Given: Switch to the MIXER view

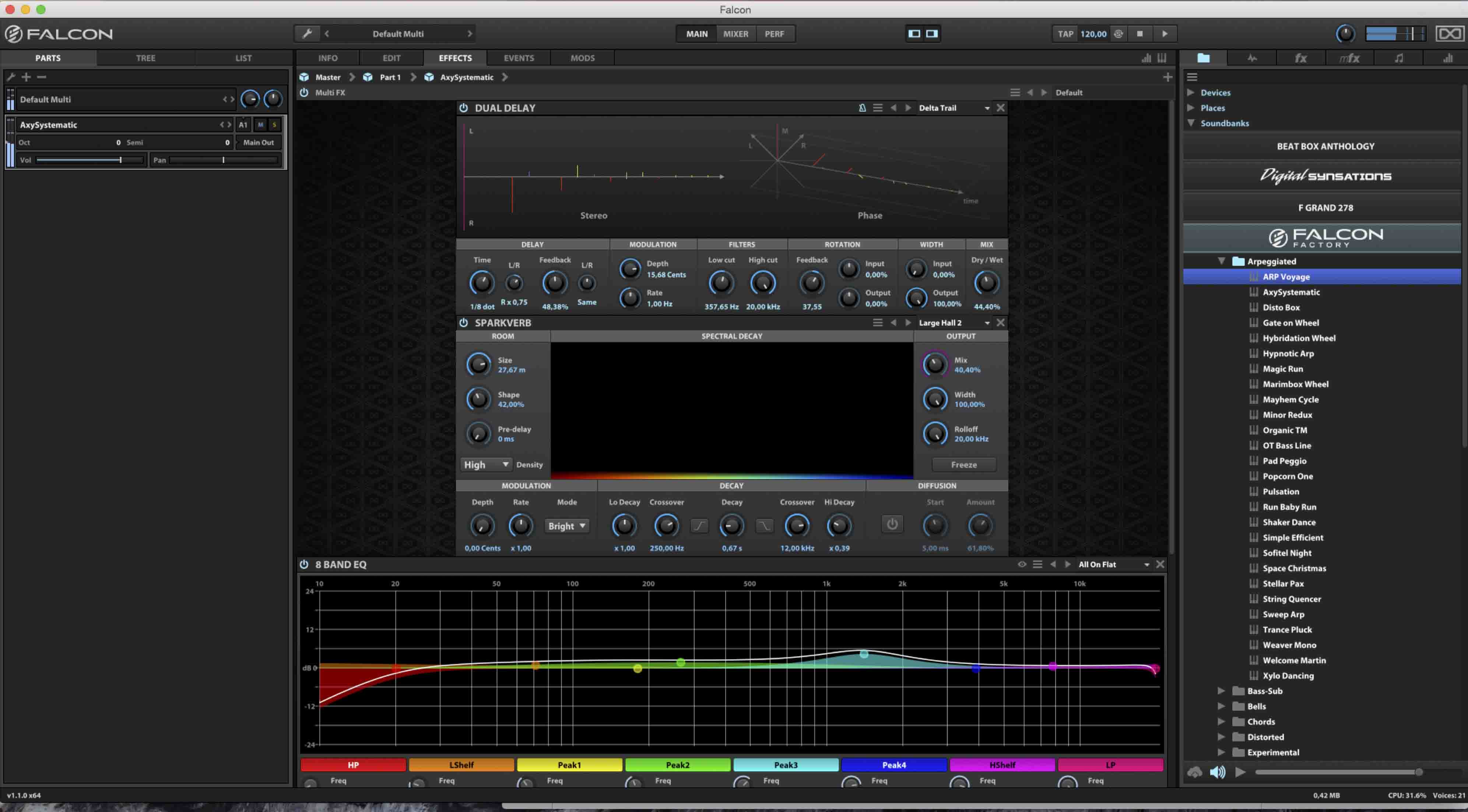Looking at the screenshot, I should click(x=736, y=34).
